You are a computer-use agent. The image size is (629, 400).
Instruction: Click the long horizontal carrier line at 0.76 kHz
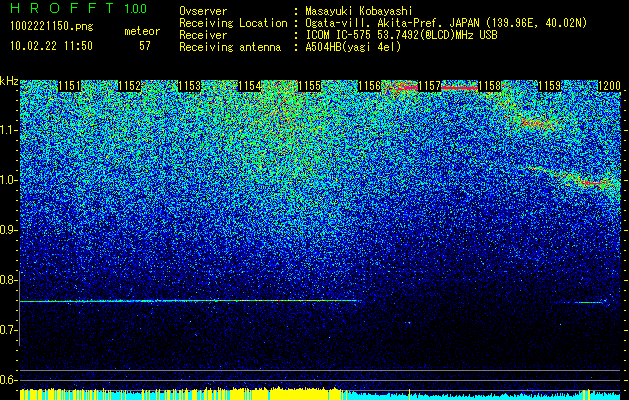tap(188, 301)
